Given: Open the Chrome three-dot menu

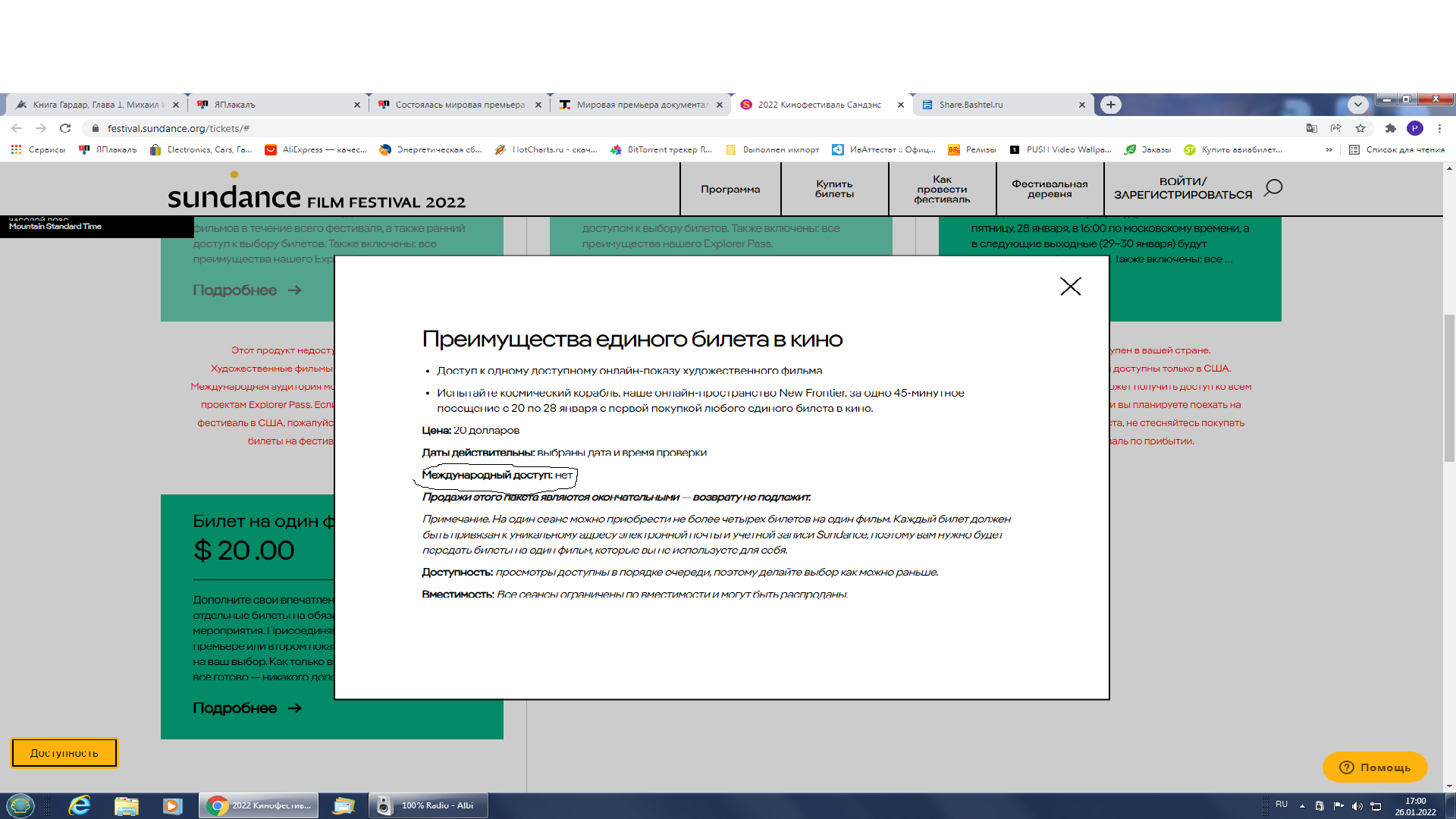Looking at the screenshot, I should 1439,128.
